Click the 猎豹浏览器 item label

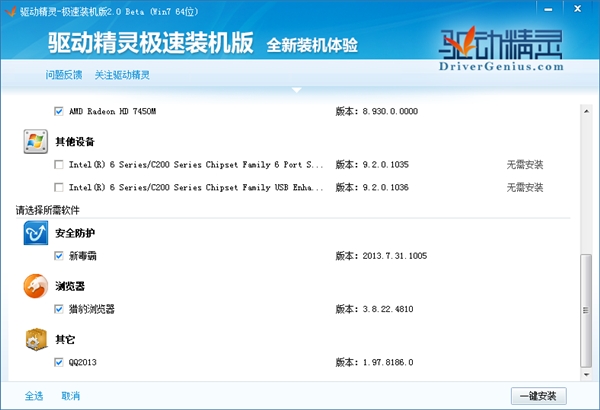pos(92,309)
